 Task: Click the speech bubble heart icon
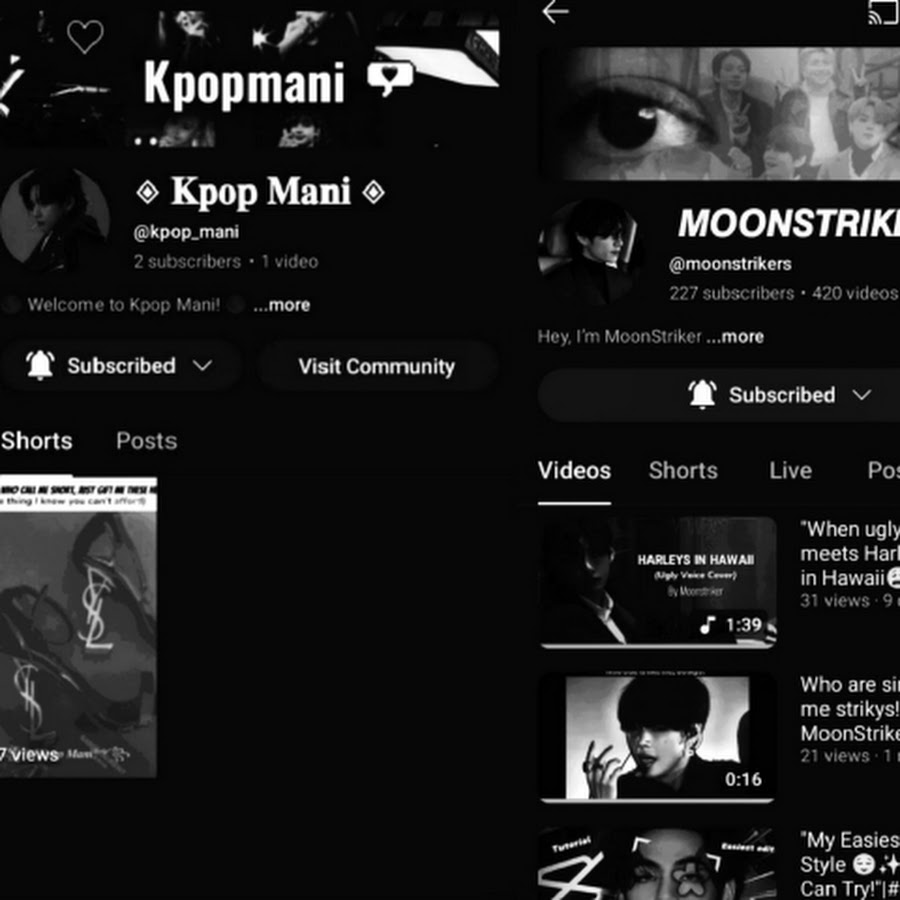(390, 77)
